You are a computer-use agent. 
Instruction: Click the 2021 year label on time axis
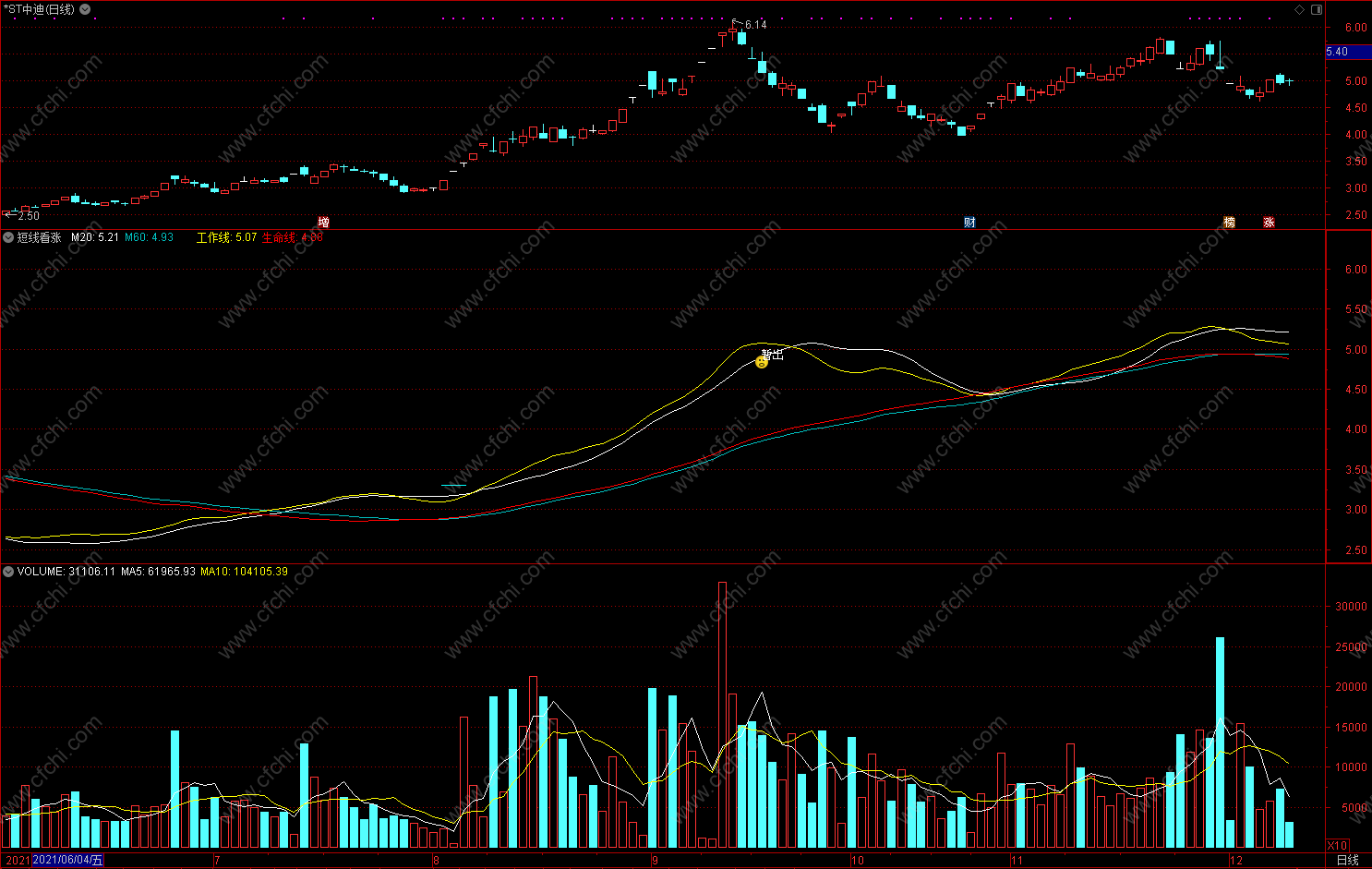(18, 860)
